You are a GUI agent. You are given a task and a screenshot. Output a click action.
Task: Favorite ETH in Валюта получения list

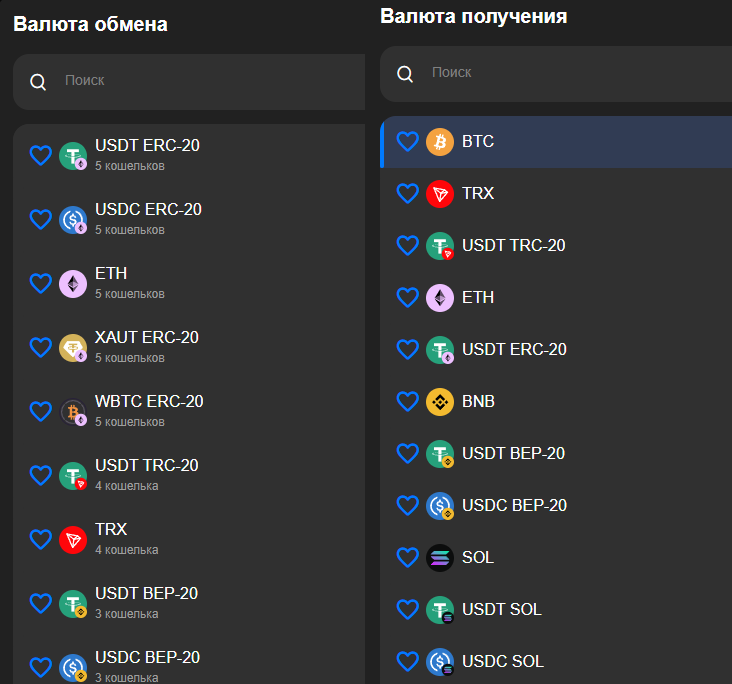point(408,297)
